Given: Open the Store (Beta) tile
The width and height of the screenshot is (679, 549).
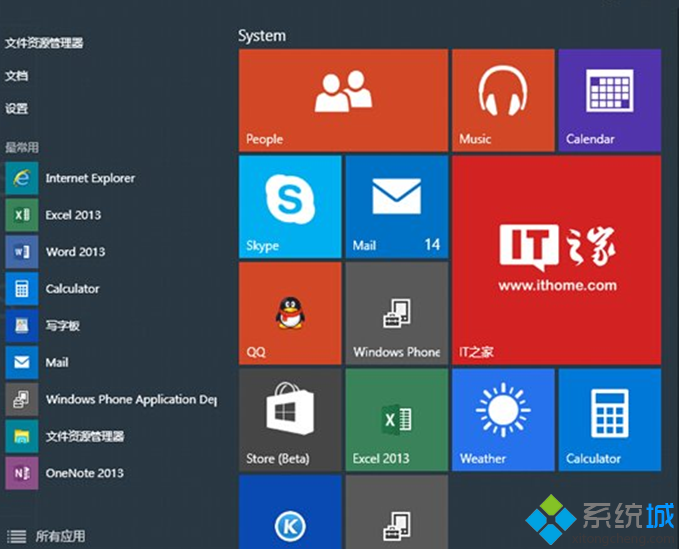Looking at the screenshot, I should tap(290, 419).
